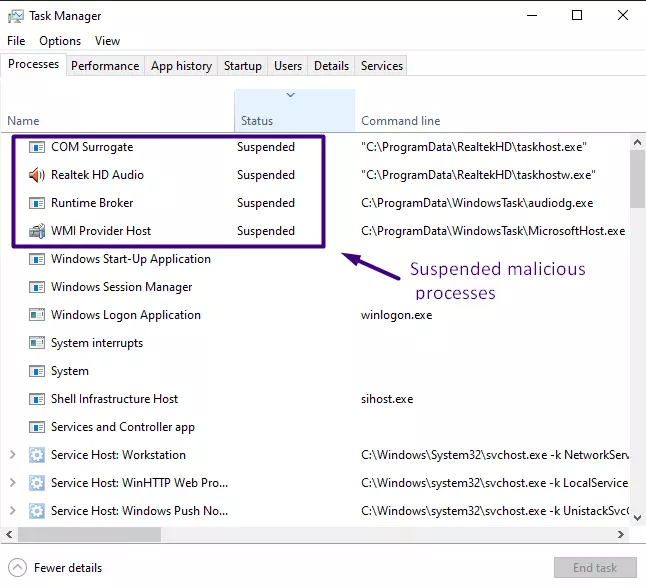
Task: Select the Runtime Broker process name
Action: (92, 203)
